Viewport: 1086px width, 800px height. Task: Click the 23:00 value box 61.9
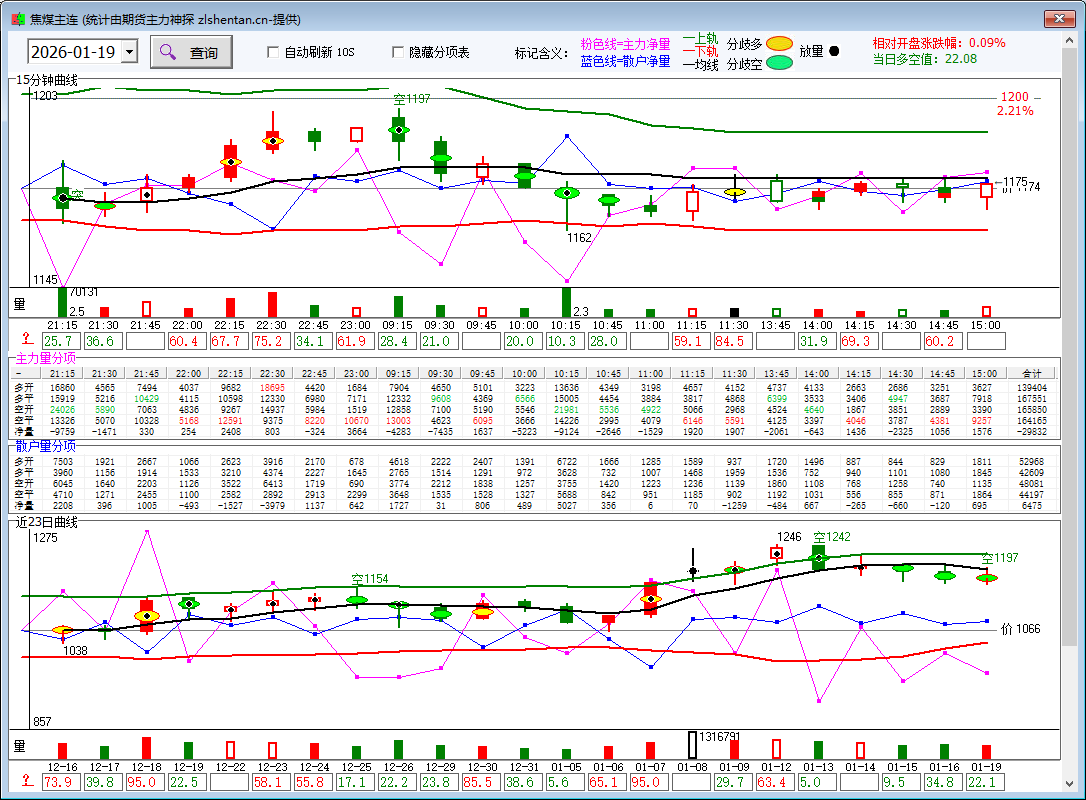pyautogui.click(x=356, y=341)
